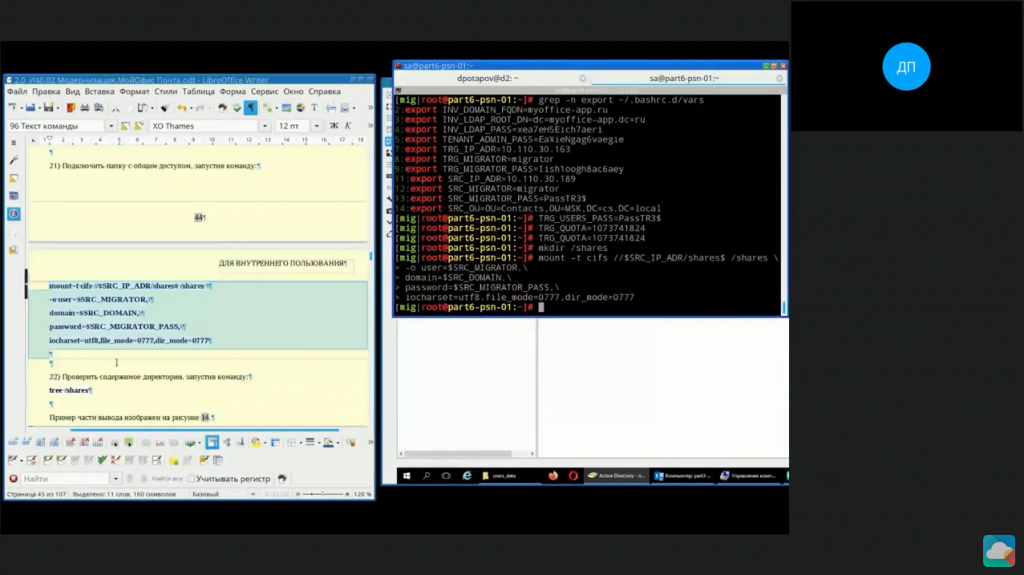Open the font size dropdown (12 пт)

tap(317, 125)
